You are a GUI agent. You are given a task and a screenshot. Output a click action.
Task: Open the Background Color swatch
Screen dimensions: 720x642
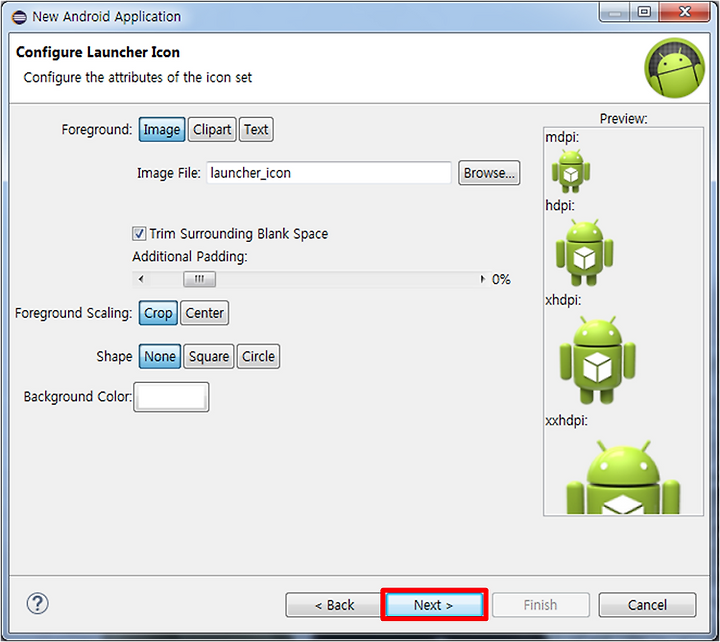[x=171, y=397]
